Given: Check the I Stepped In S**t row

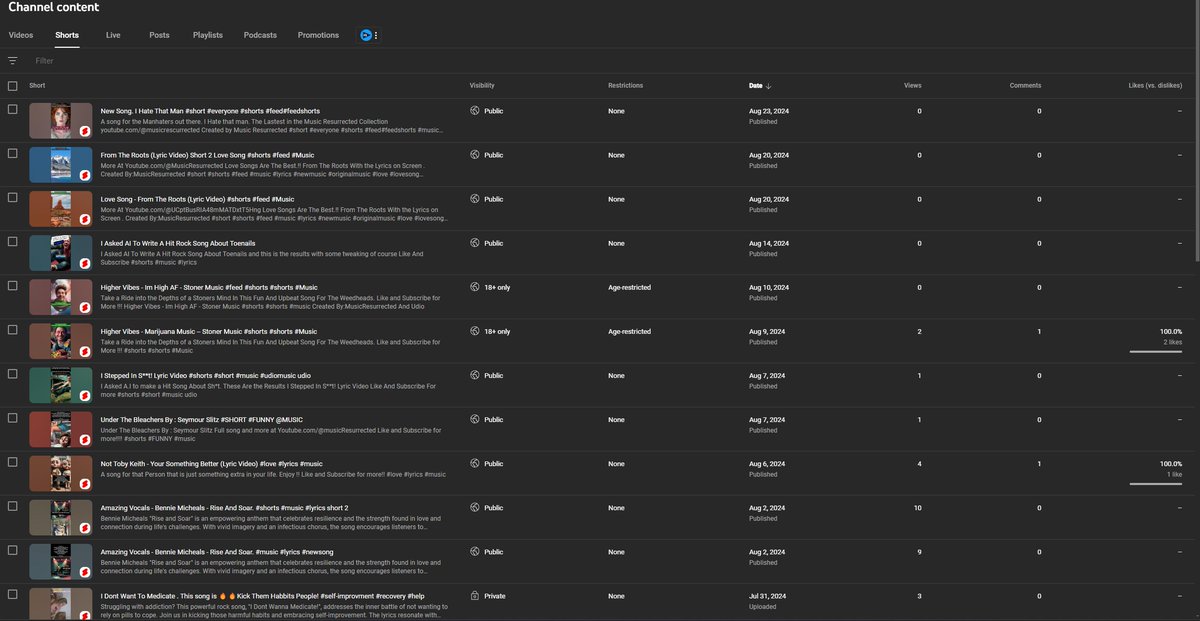Looking at the screenshot, I should (12, 373).
